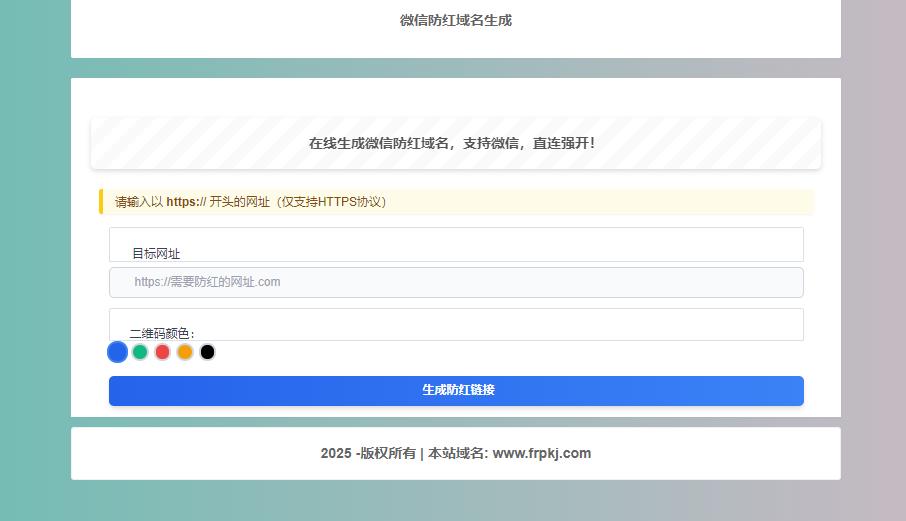Screen dimensions: 906x521
Task: Click the 目标网址 label
Action: point(156,254)
